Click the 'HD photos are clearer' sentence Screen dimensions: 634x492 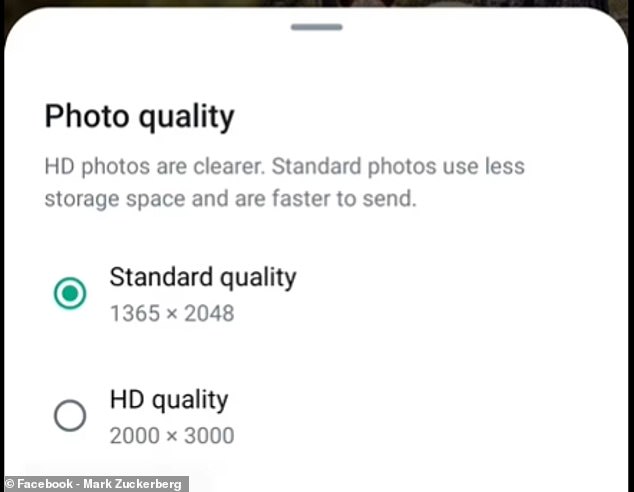[x=154, y=167]
